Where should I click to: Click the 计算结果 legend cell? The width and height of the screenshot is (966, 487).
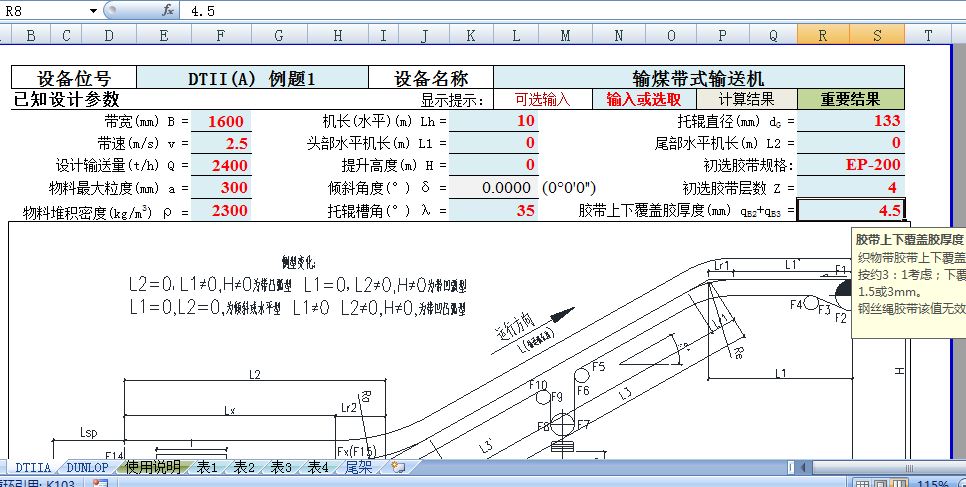click(747, 99)
